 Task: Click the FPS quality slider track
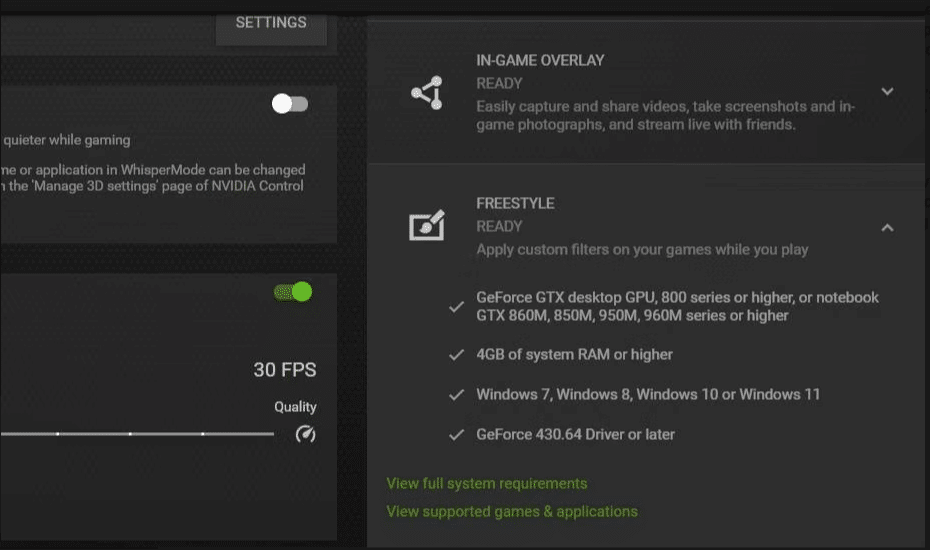(x=137, y=434)
